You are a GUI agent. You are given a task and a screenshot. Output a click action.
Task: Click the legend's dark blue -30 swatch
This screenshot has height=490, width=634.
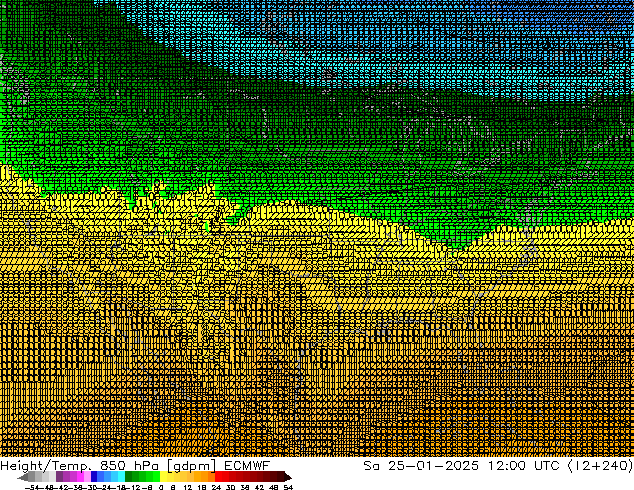click(94, 477)
